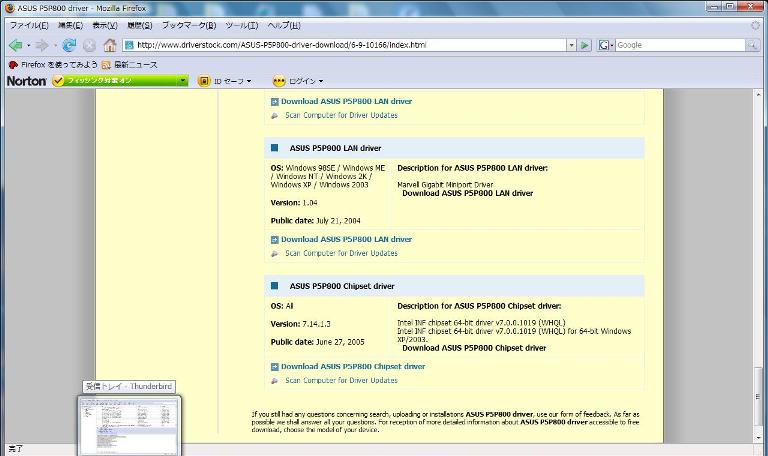Viewport: 768px width, 456px height.
Task: Expand the address bar URL history dropdown
Action: point(571,45)
